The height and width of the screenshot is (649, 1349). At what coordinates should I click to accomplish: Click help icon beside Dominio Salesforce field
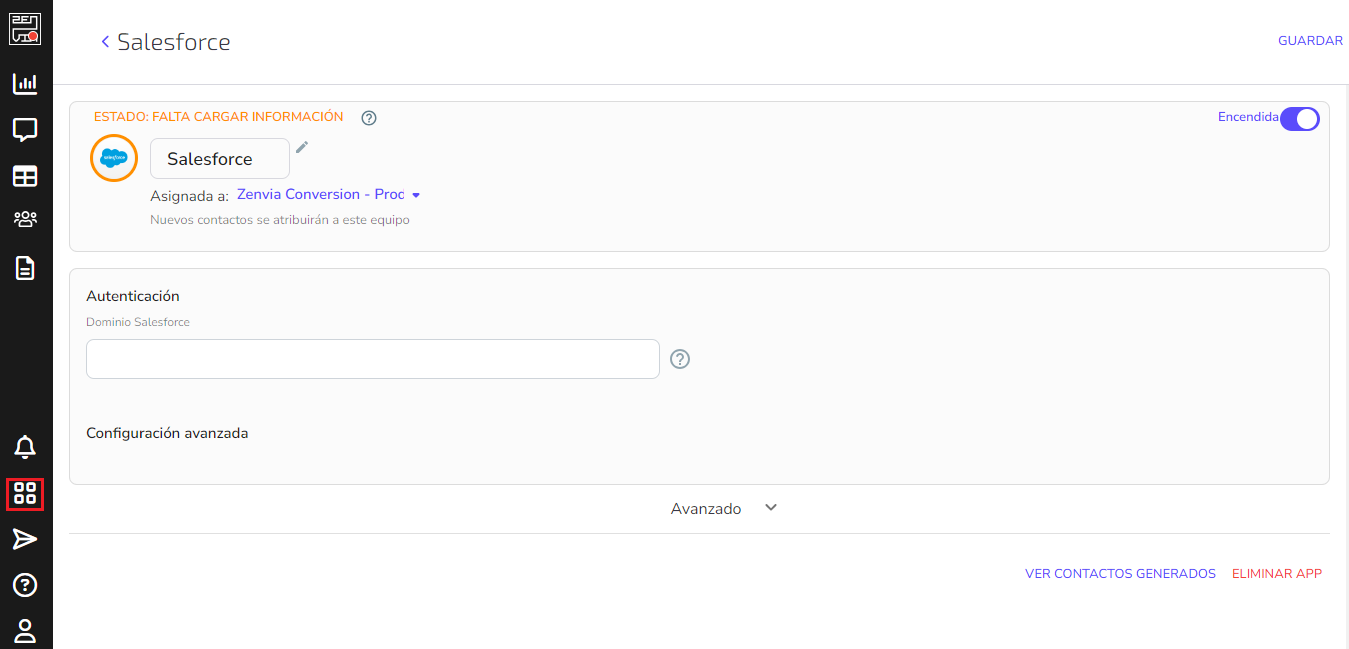680,359
